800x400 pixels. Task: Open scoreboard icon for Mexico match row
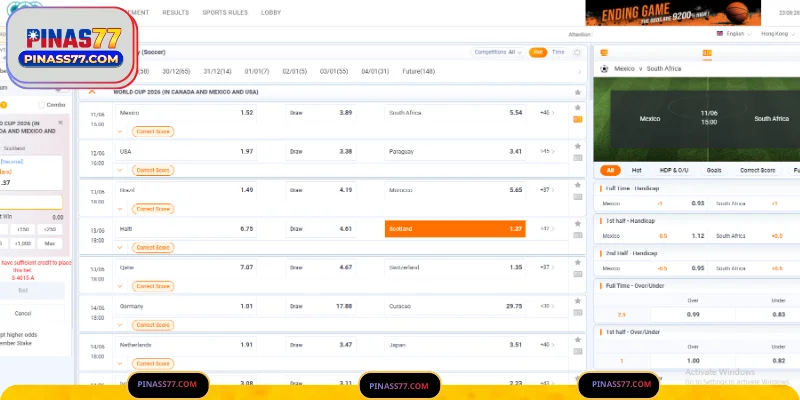pos(578,119)
